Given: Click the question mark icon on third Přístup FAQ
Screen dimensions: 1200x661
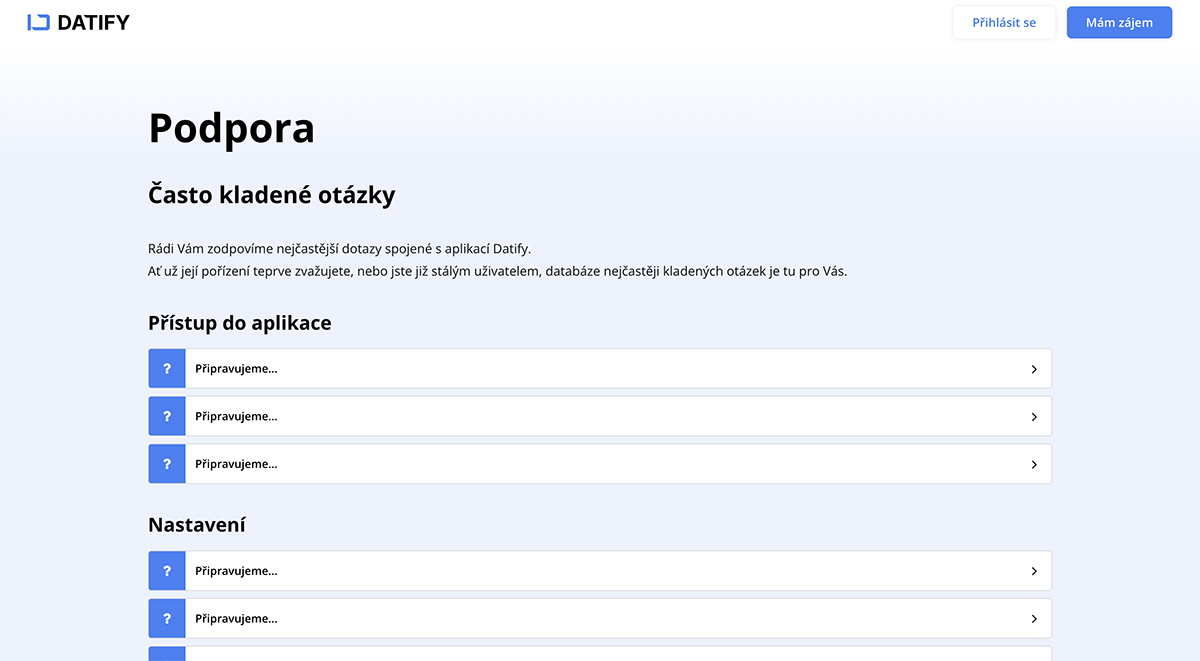Looking at the screenshot, I should point(166,463).
